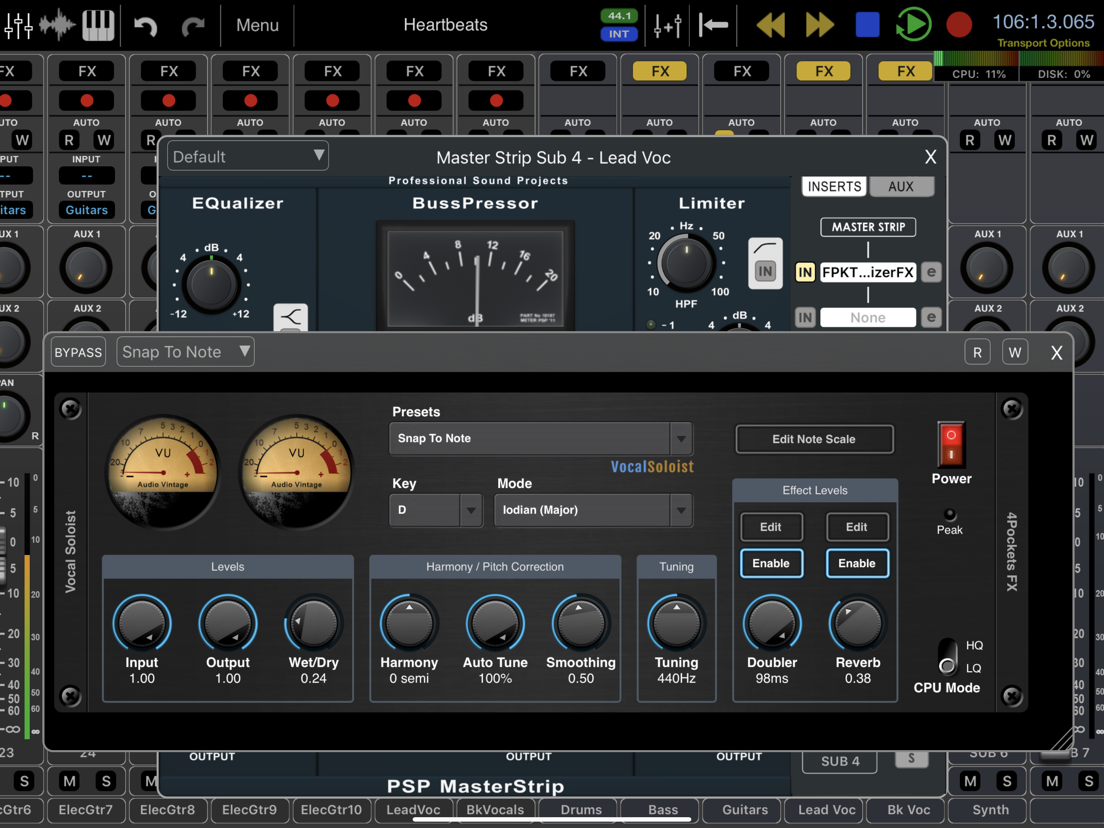Viewport: 1104px width, 828px height.
Task: Select the ElecGtr7 track tab
Action: [x=86, y=810]
